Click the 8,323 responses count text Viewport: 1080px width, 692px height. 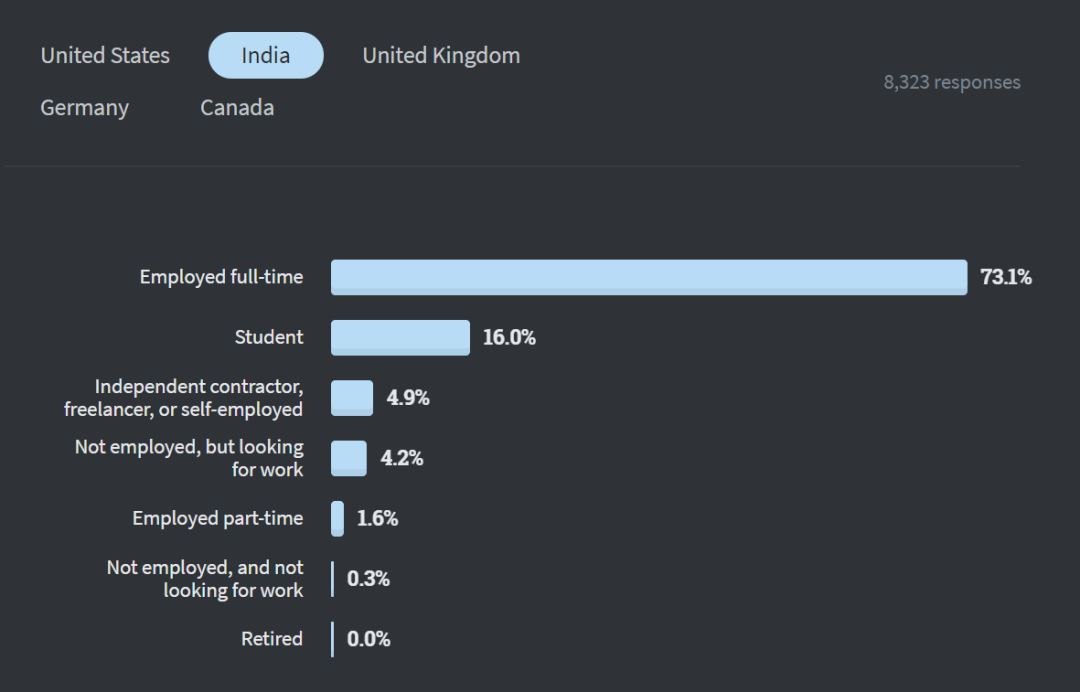(952, 83)
